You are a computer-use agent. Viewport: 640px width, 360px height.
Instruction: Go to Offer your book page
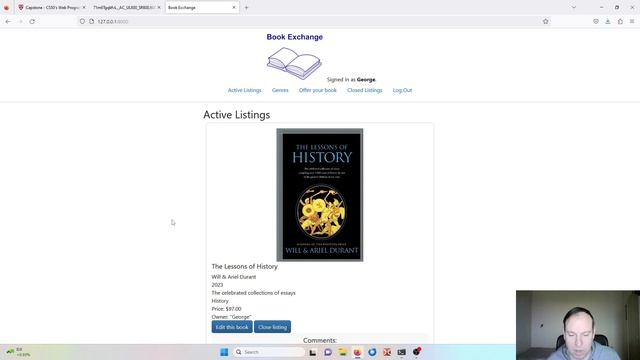[318, 90]
